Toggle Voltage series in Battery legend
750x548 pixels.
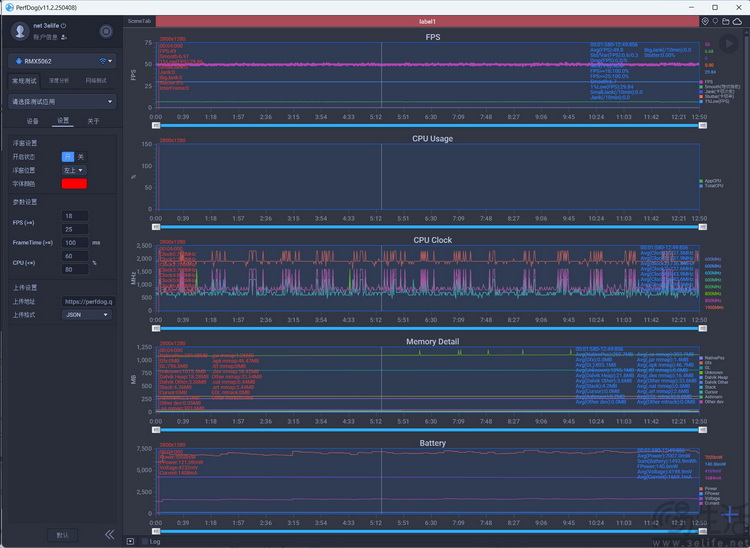(709, 498)
